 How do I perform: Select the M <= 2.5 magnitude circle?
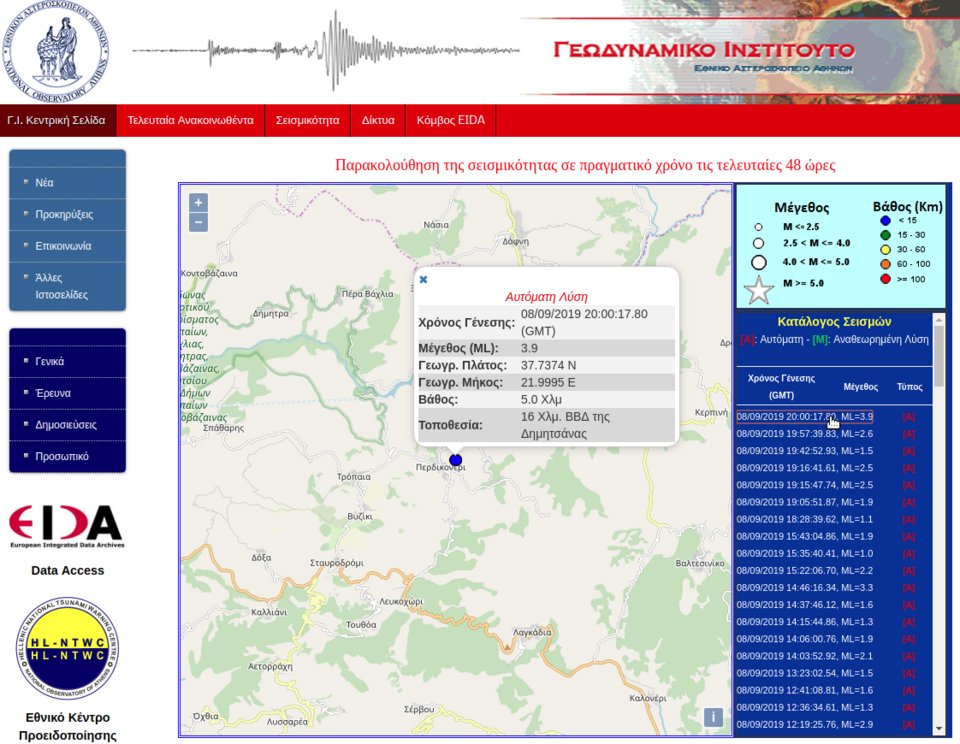(758, 226)
